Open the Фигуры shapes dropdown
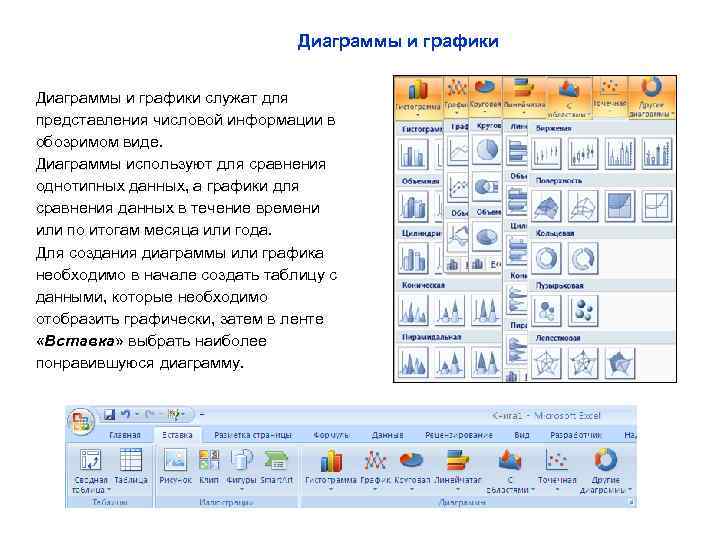The image size is (720, 540). pos(241,468)
